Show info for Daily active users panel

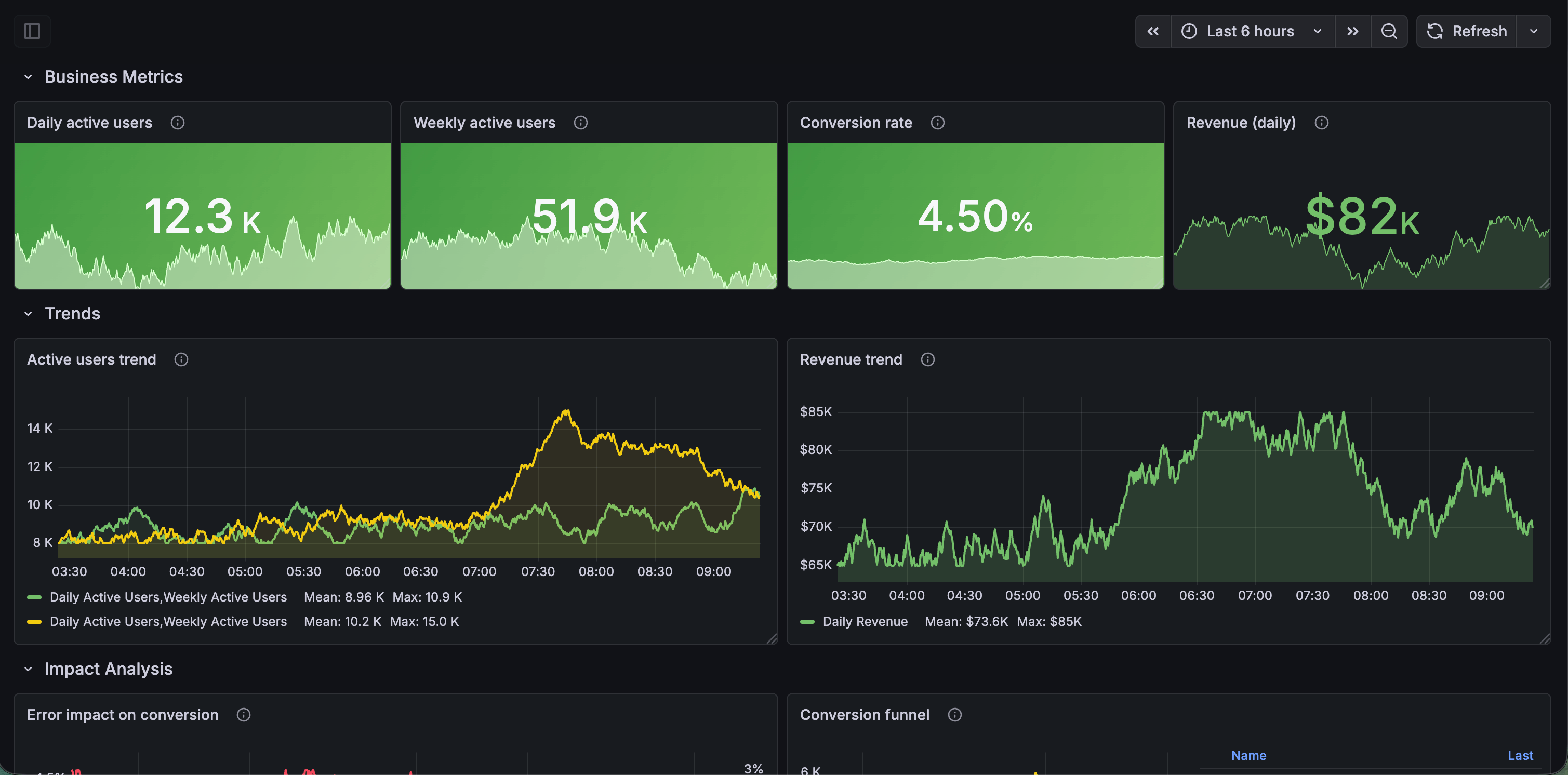point(177,123)
